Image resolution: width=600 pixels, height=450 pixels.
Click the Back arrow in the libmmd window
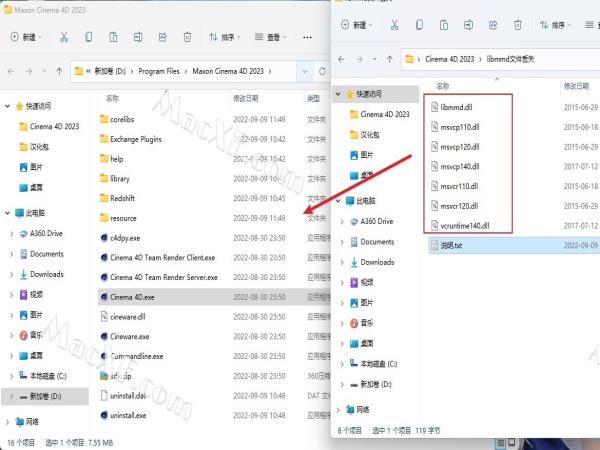click(341, 59)
